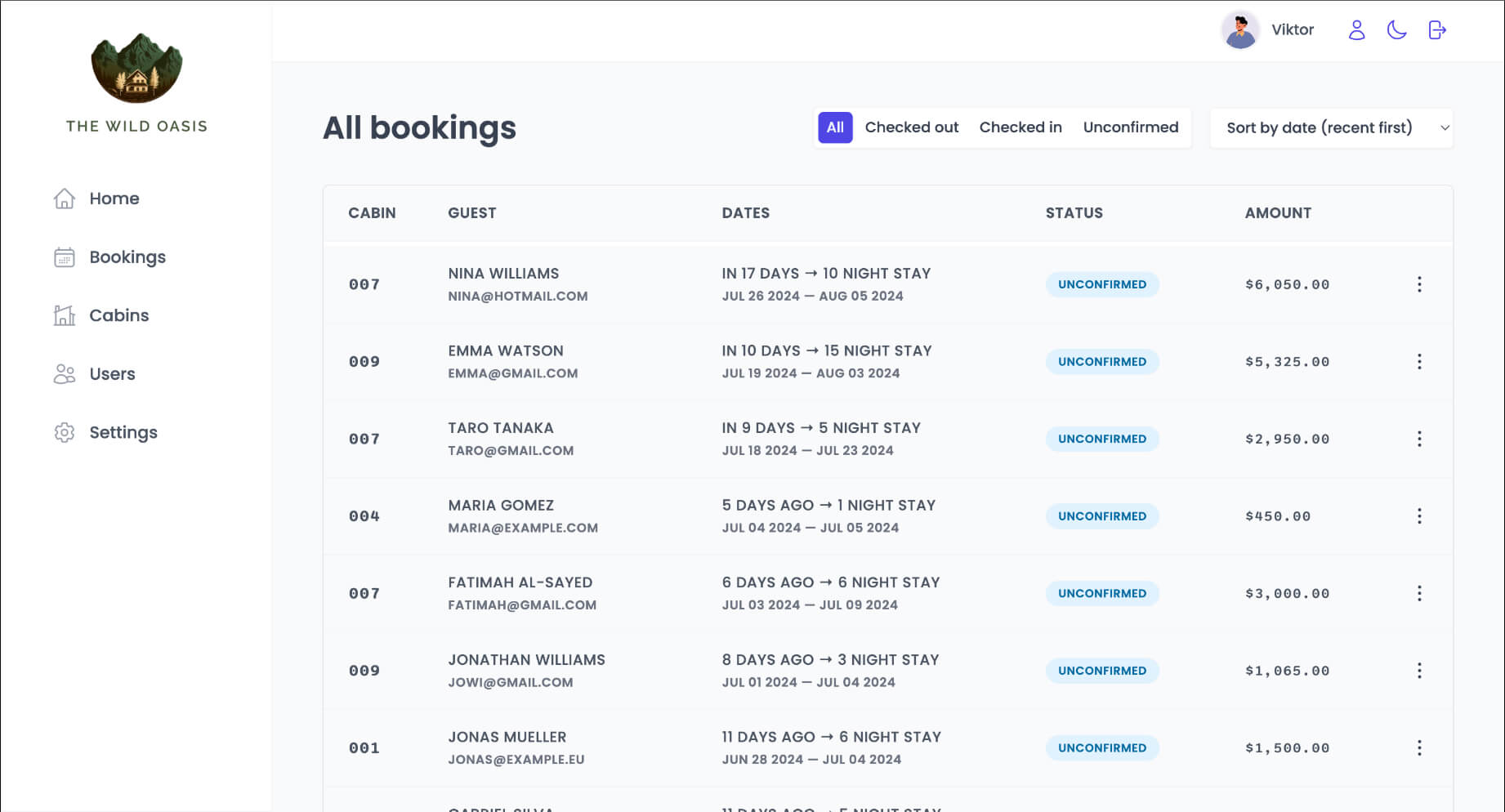Screen dimensions: 1505x812
Task: Open actions menu for Nina Williams booking
Action: (x=1419, y=284)
